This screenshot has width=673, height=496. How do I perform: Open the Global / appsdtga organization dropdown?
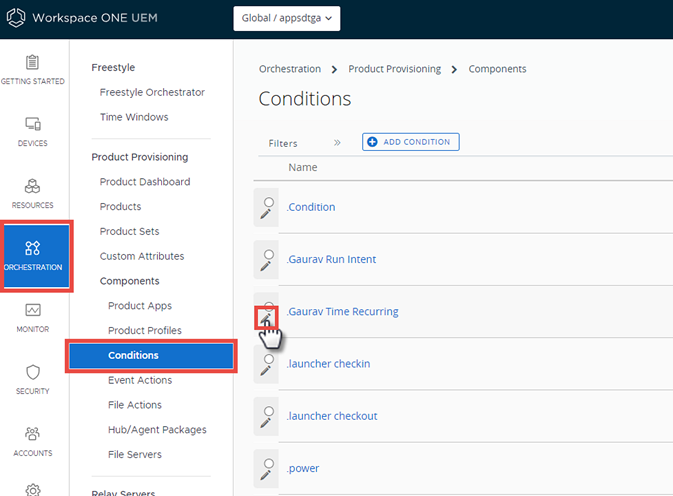[287, 18]
